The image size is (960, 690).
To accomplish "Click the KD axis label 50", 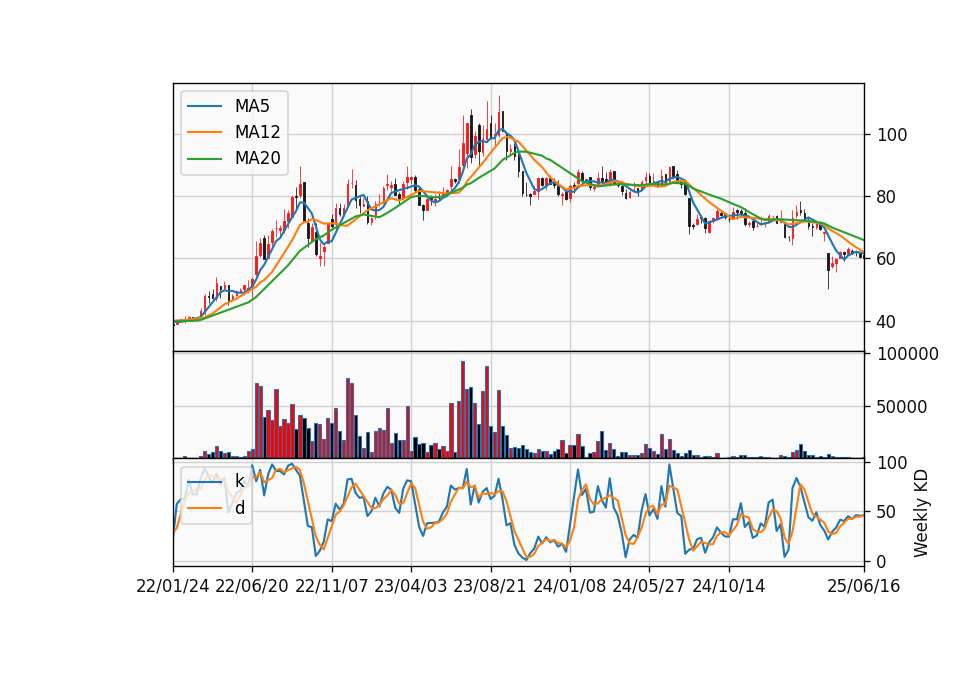I will (x=887, y=512).
